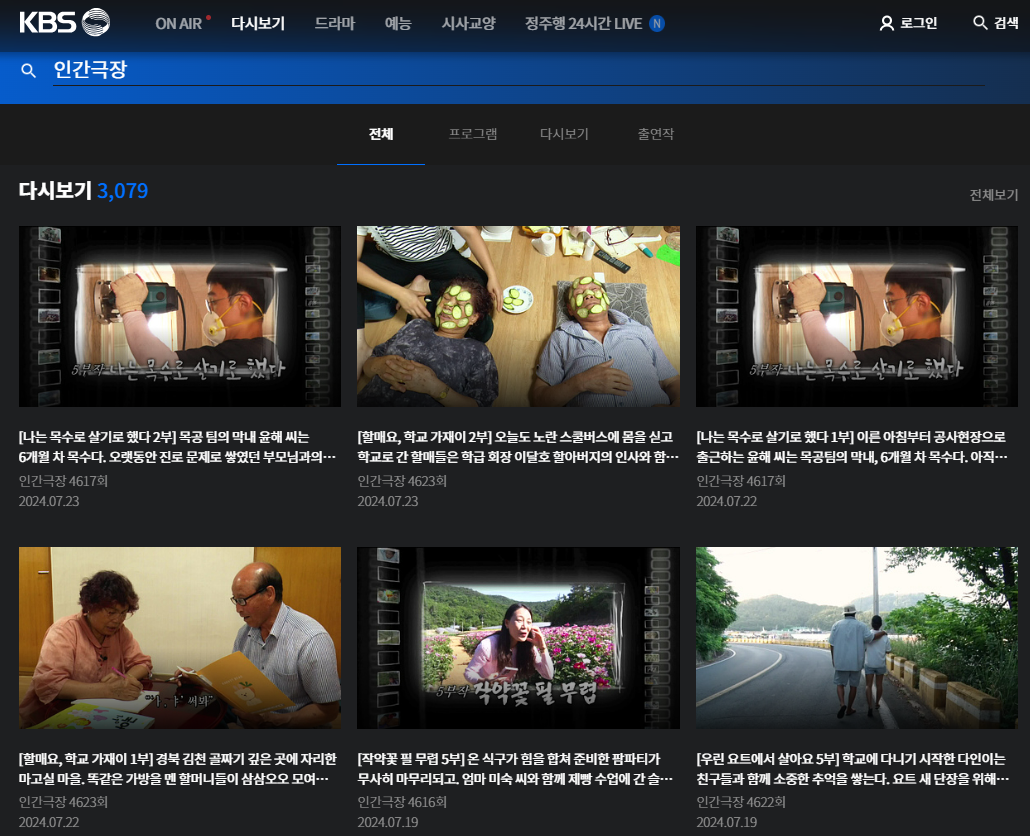Click 인간극장 4617회 under 2부 card

click(63, 481)
